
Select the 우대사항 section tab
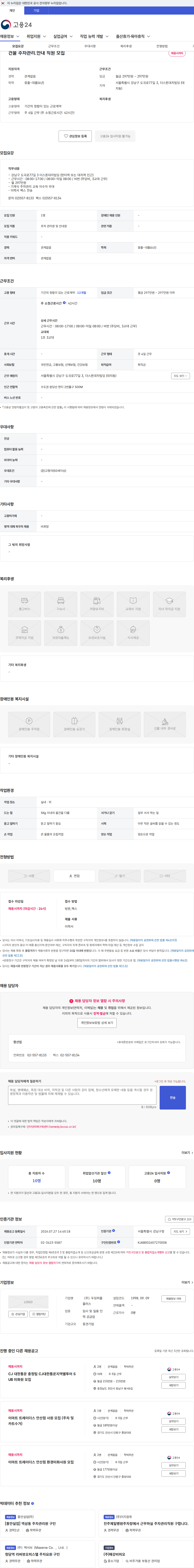90,46
